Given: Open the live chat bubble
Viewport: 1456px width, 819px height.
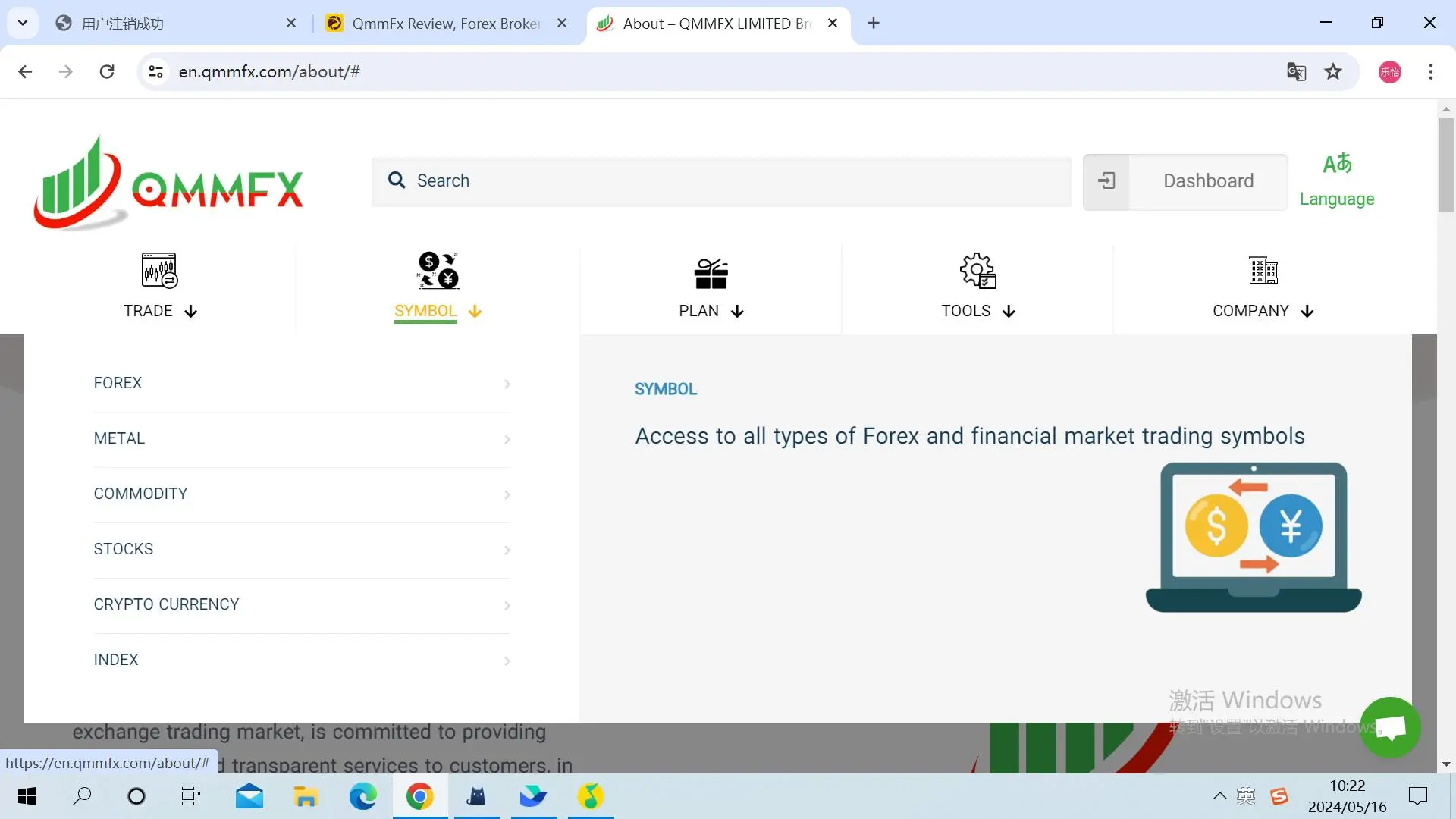Looking at the screenshot, I should 1390,727.
